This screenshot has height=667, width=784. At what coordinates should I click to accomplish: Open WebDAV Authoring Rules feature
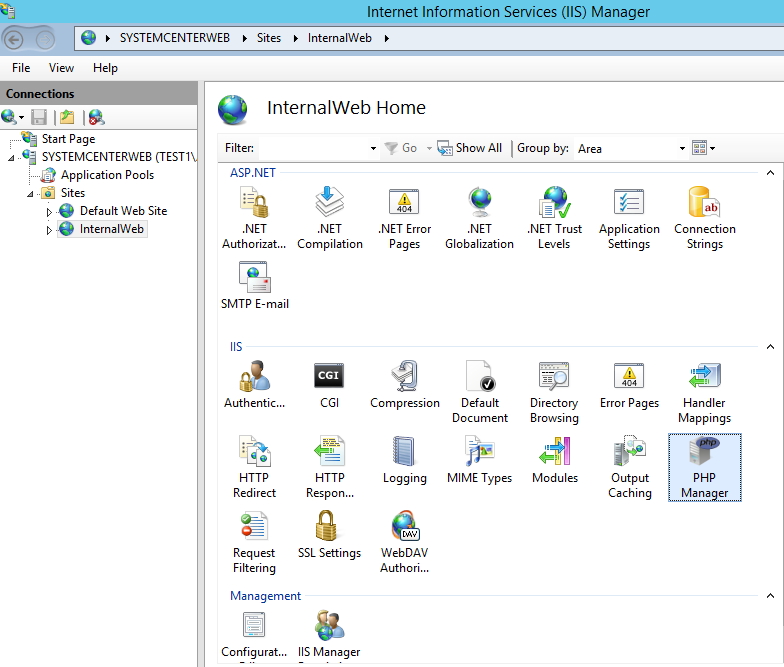[x=404, y=542]
